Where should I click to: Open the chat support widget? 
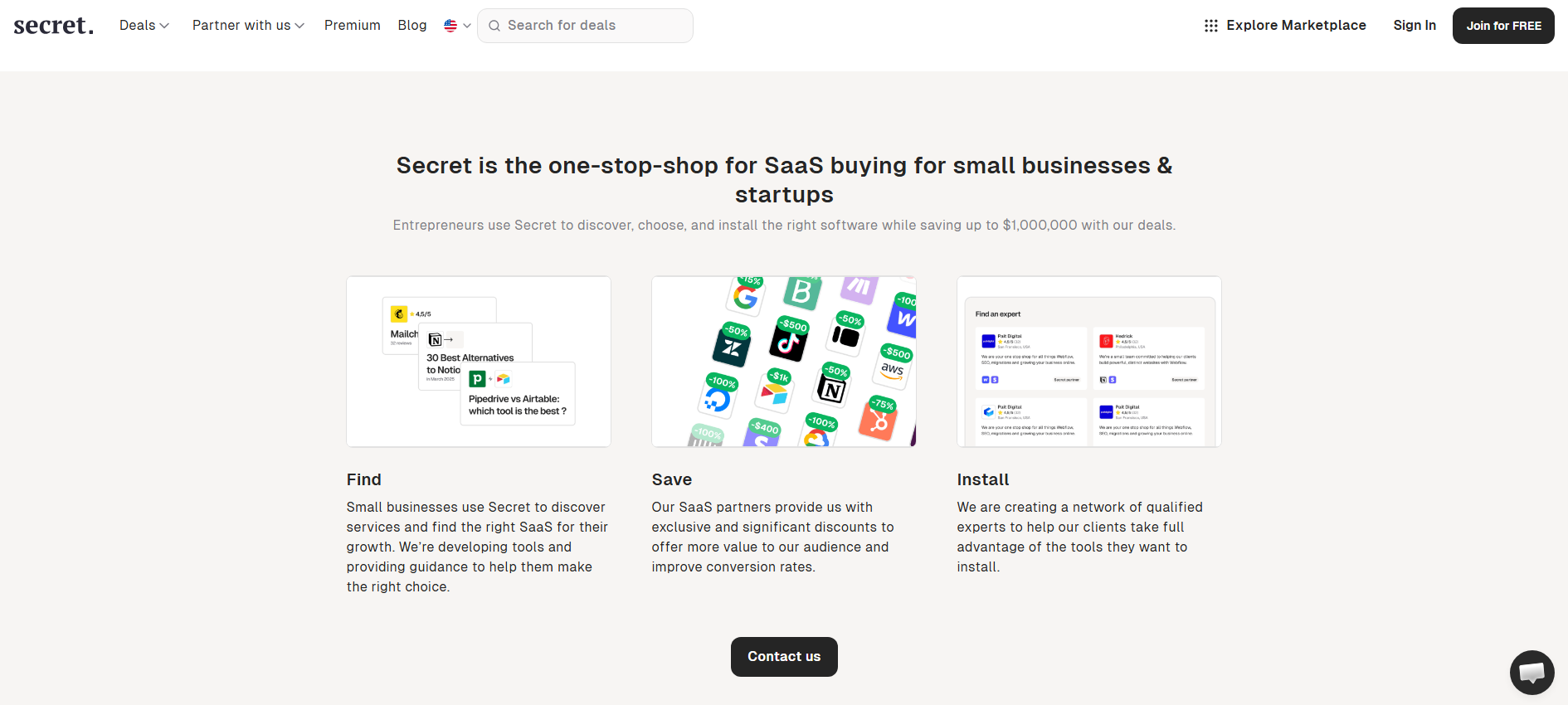point(1531,672)
